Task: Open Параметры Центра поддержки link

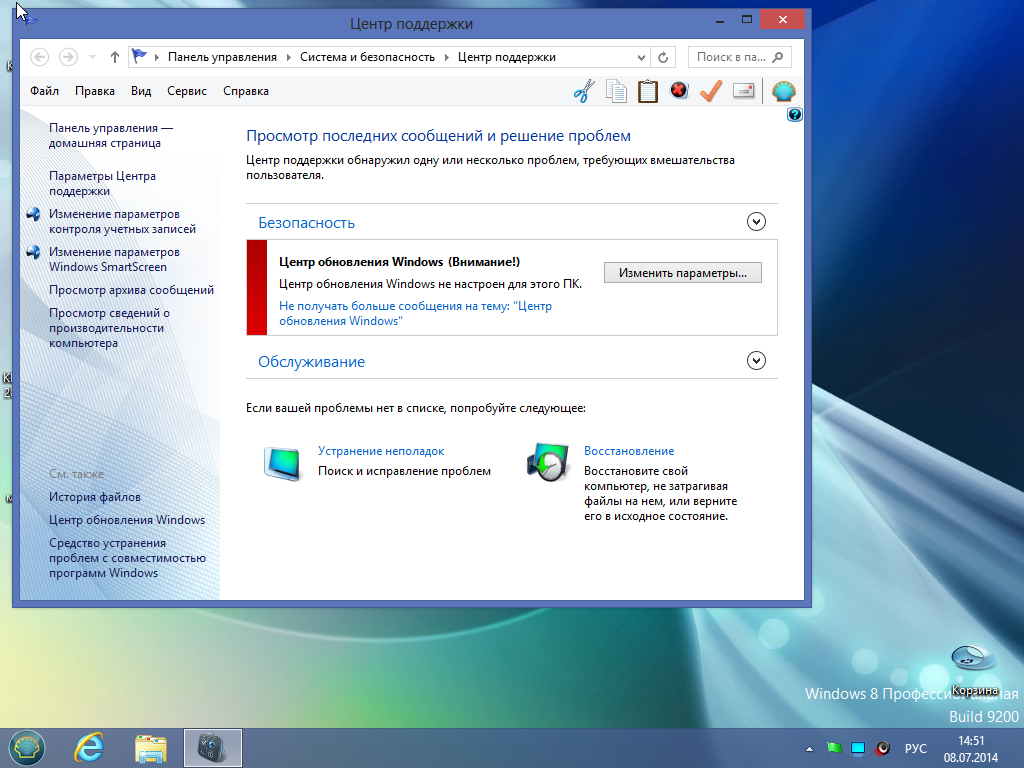Action: (103, 184)
